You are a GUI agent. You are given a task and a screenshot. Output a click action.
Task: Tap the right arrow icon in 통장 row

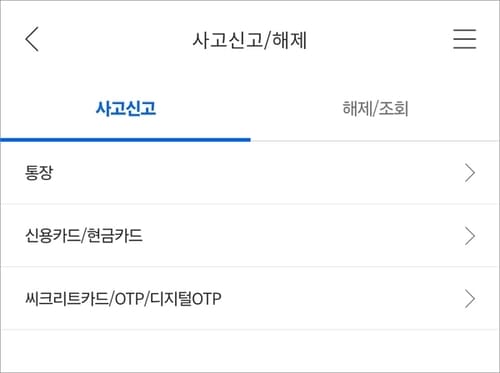click(470, 173)
